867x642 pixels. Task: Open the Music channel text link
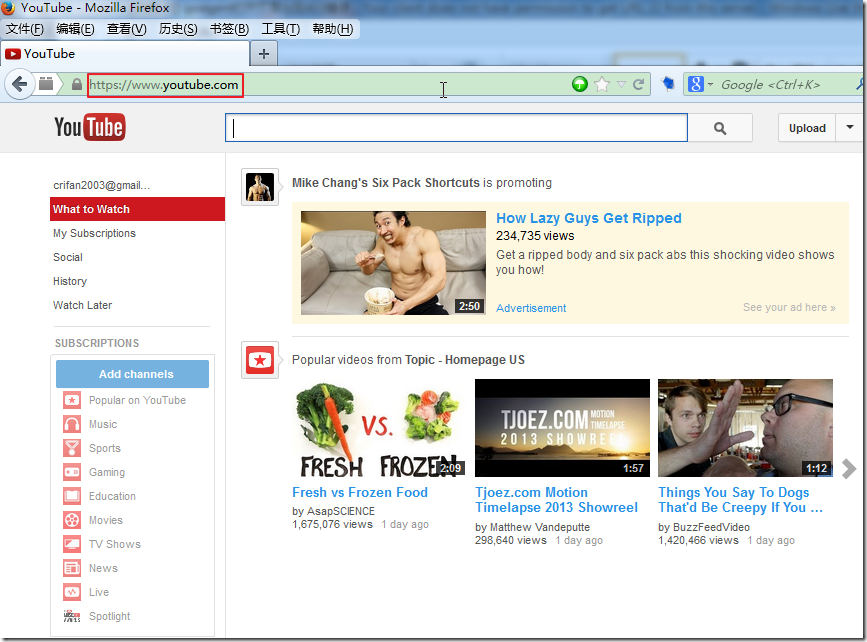103,424
